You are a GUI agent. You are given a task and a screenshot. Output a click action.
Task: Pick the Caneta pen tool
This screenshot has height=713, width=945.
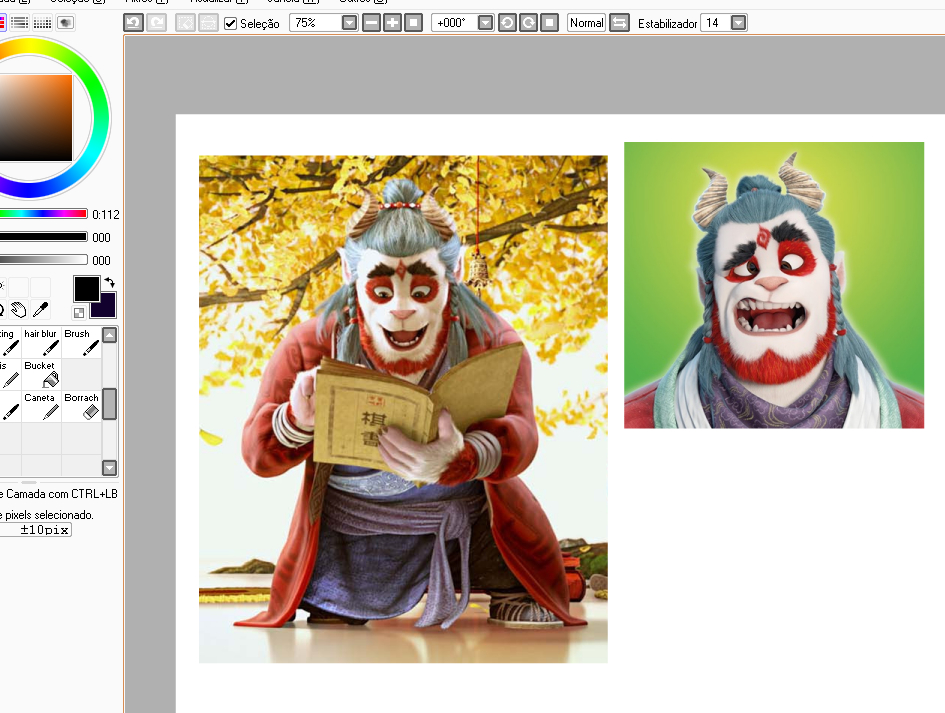tap(40, 406)
